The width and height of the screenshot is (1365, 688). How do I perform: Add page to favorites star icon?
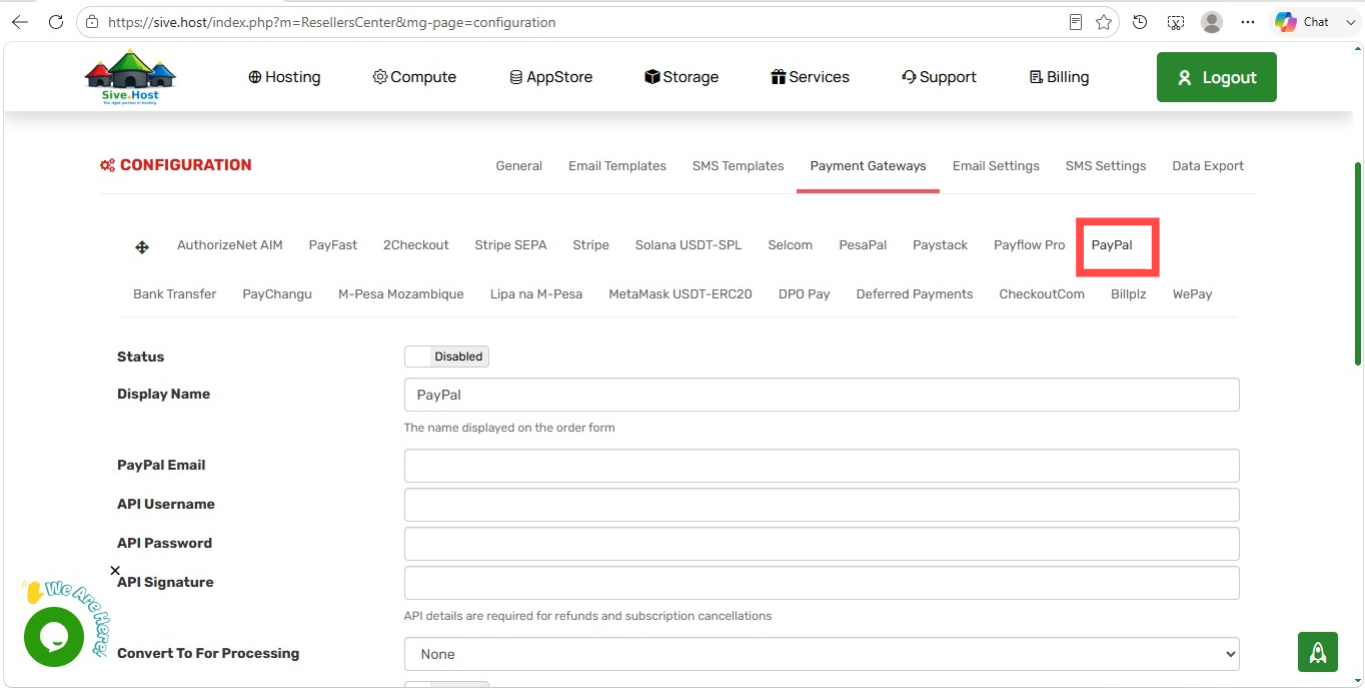(x=1104, y=22)
